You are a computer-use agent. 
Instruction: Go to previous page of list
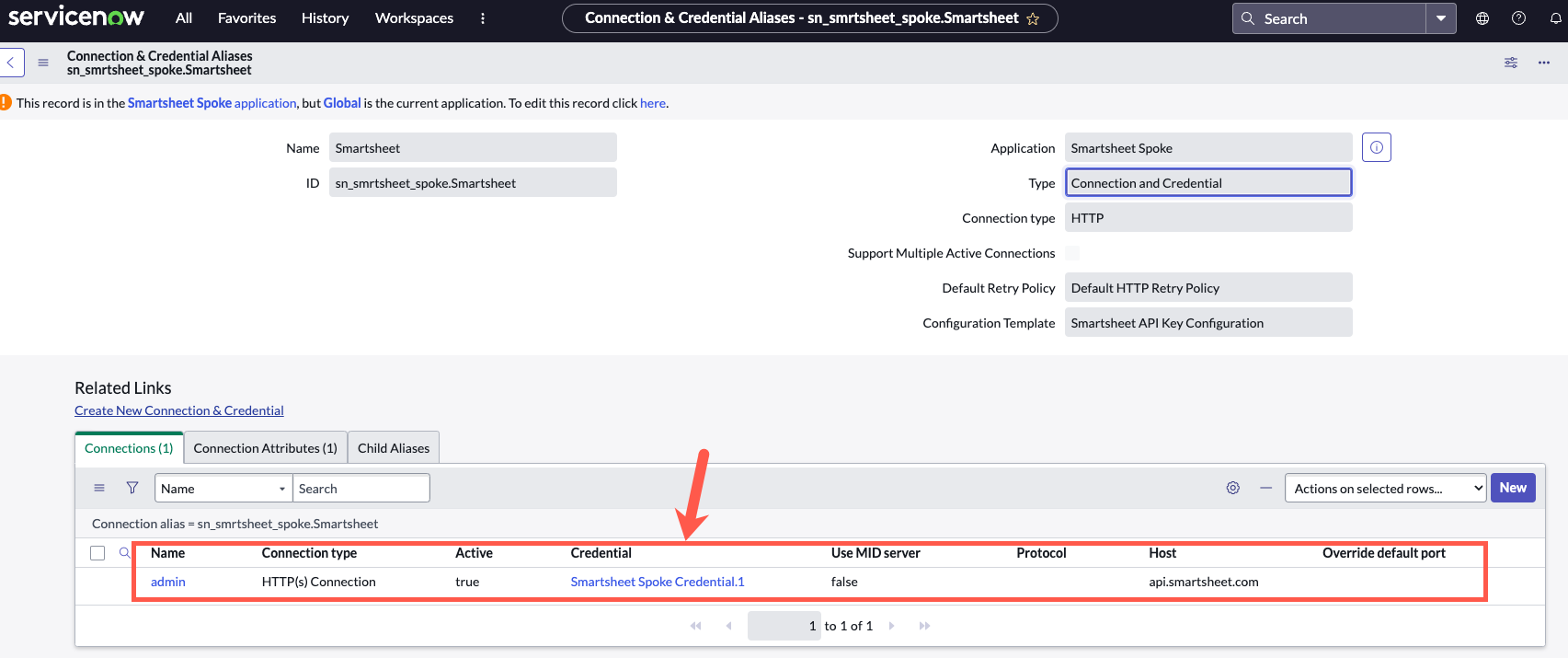(x=729, y=626)
